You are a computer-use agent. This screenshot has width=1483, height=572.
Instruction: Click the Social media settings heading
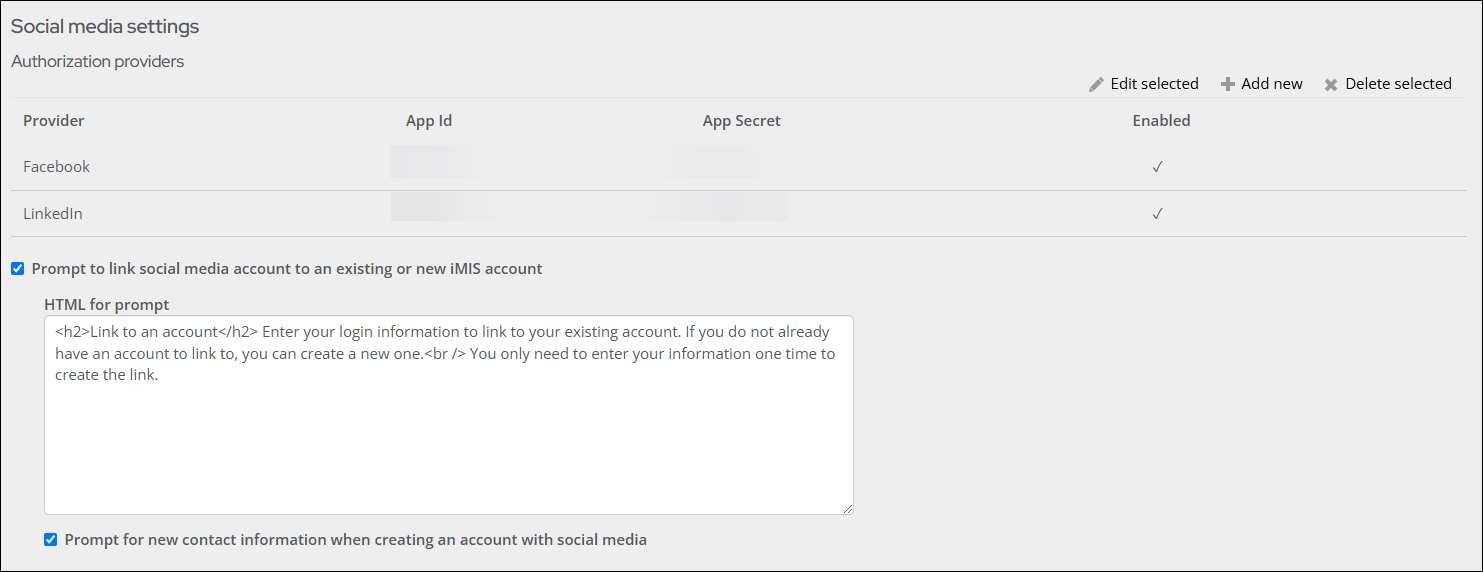point(105,27)
